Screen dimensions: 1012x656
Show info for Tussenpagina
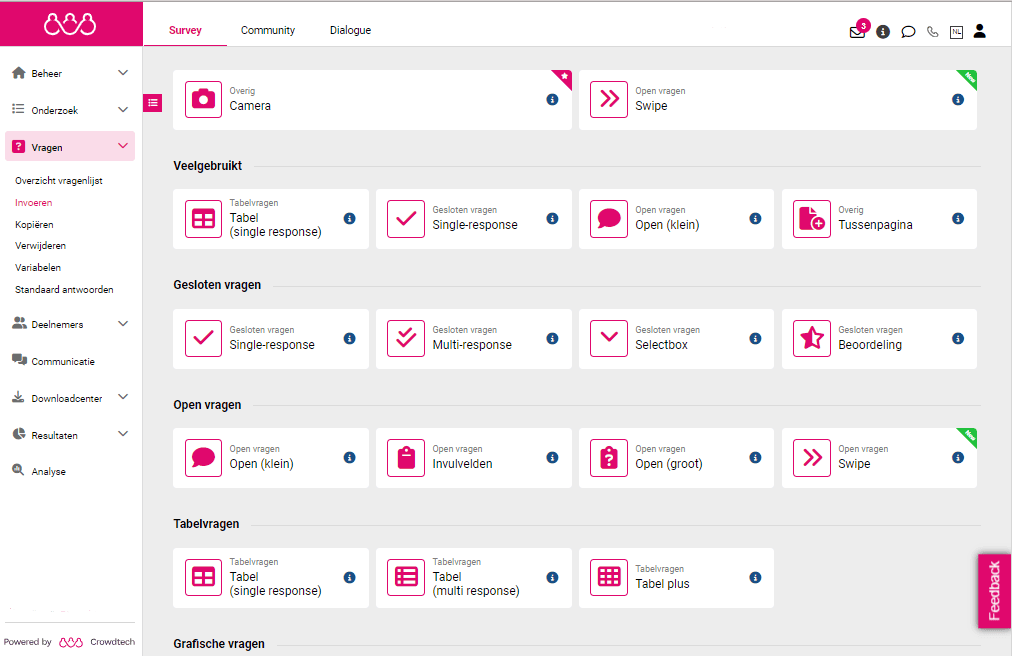click(x=958, y=219)
